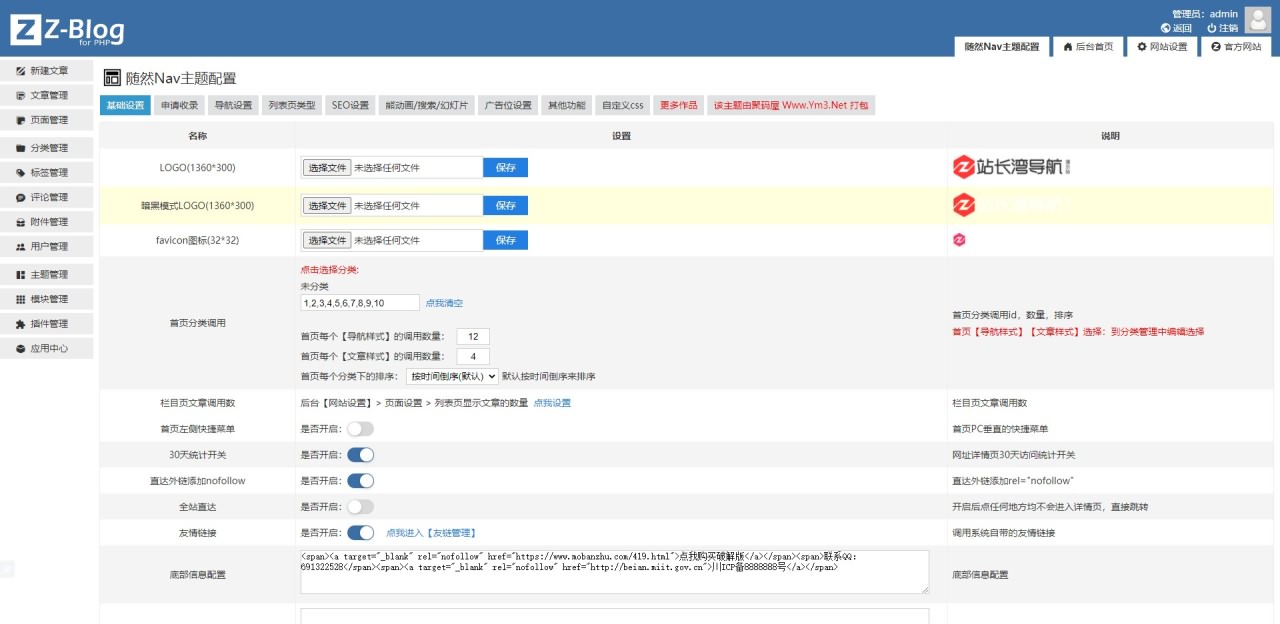Go to 用户管理 in the sidebar

click(x=47, y=247)
